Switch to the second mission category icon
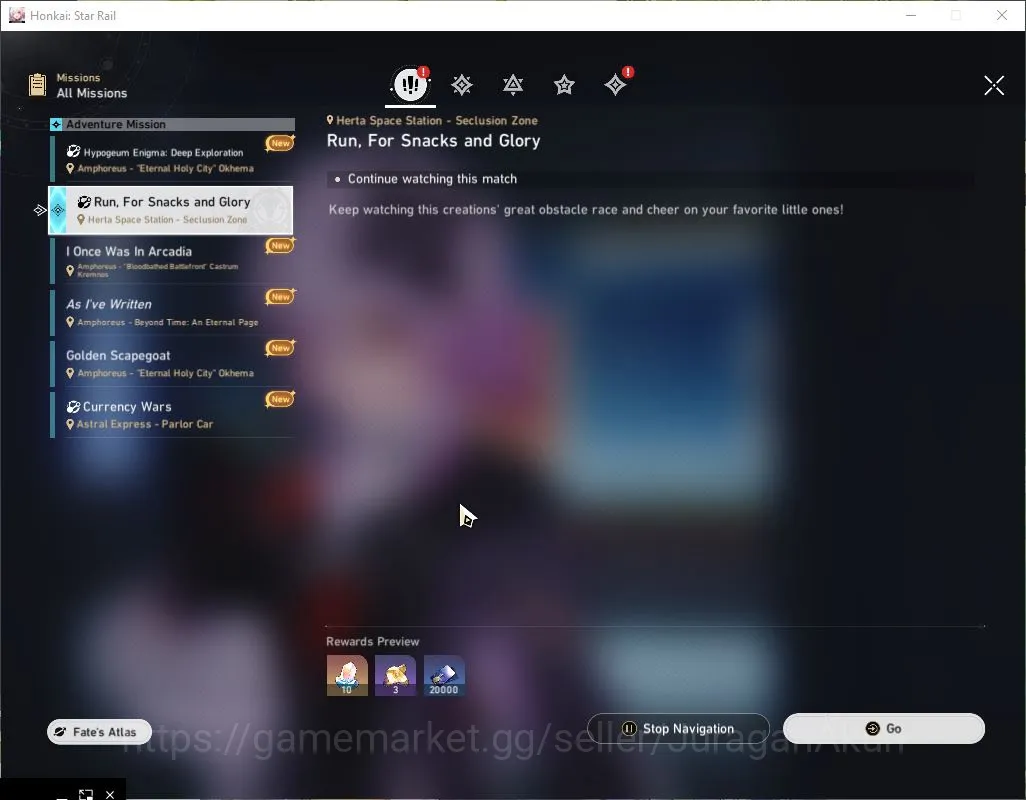 (x=461, y=85)
